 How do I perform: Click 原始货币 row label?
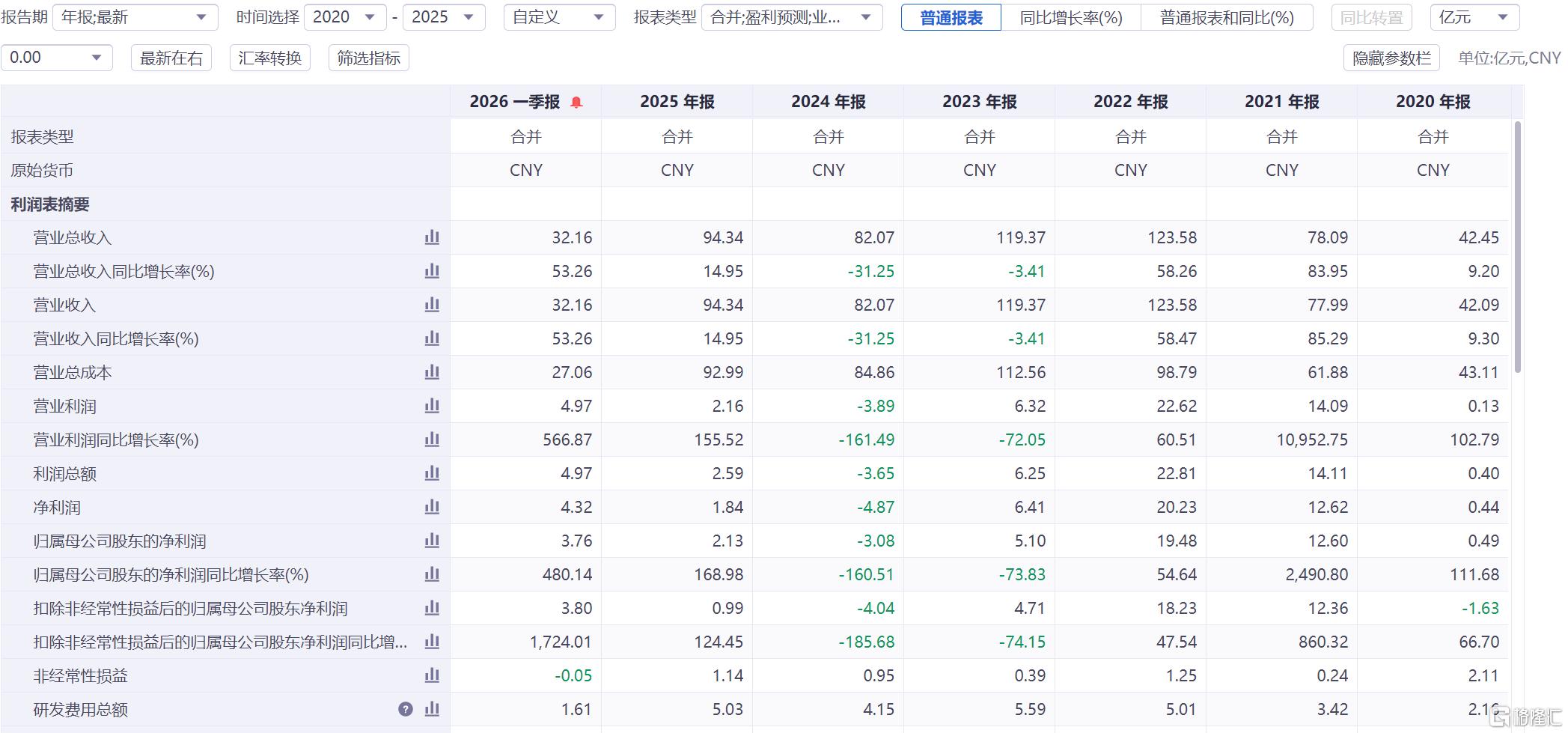(42, 171)
